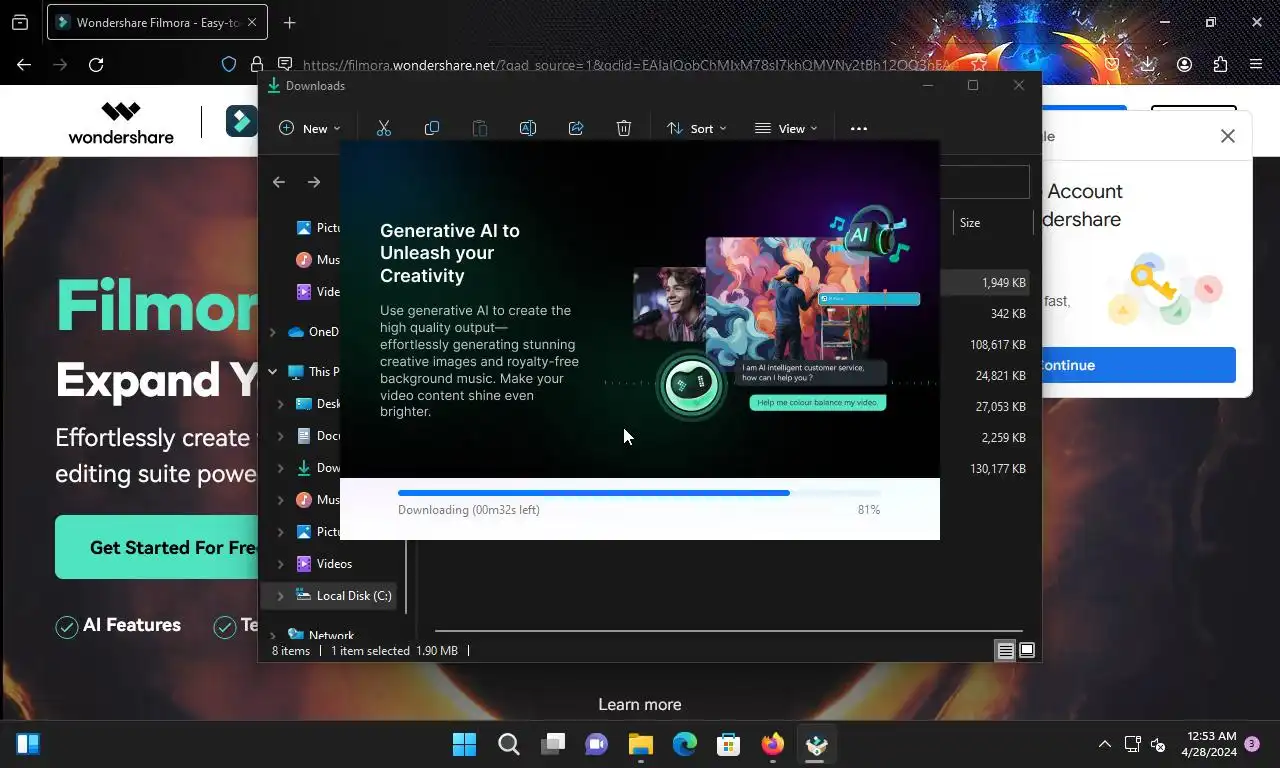Expand Local Disk (C:) tree node
Screen dimensions: 1280x768
[x=280, y=596]
